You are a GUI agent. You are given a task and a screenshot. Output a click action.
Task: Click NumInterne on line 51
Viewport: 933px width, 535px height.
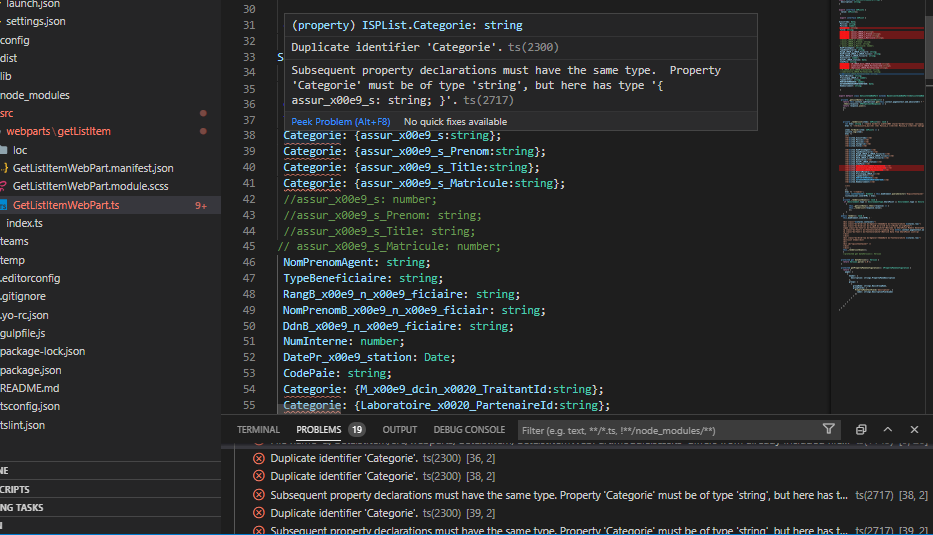pos(315,342)
